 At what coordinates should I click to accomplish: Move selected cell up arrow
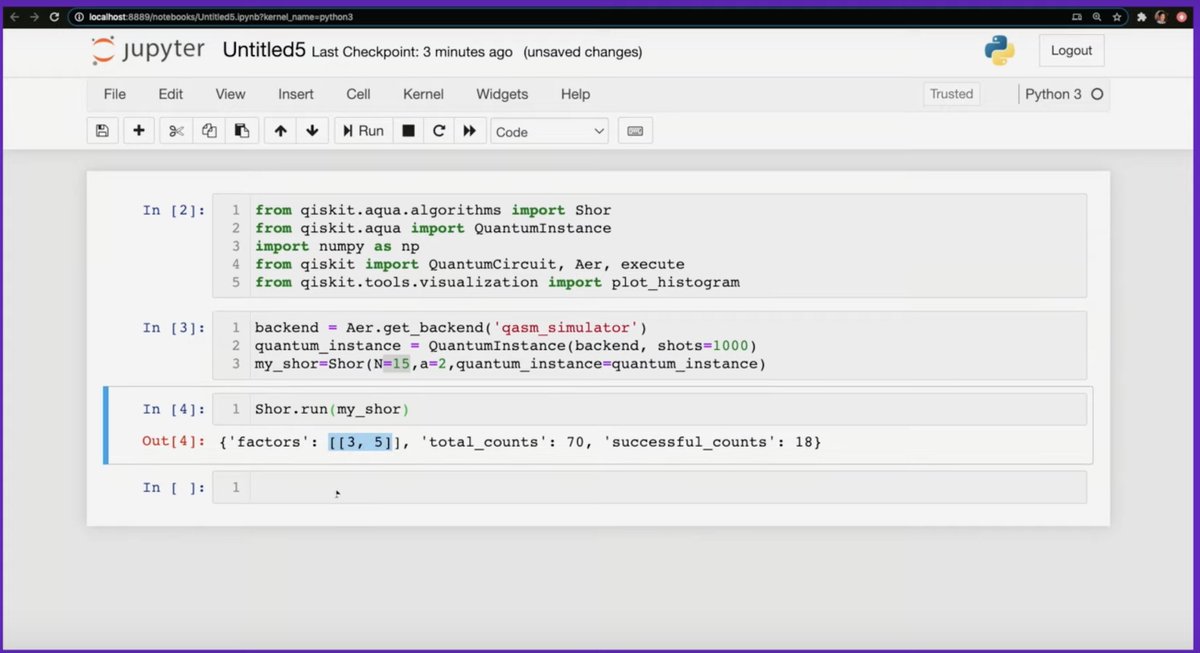pos(280,131)
